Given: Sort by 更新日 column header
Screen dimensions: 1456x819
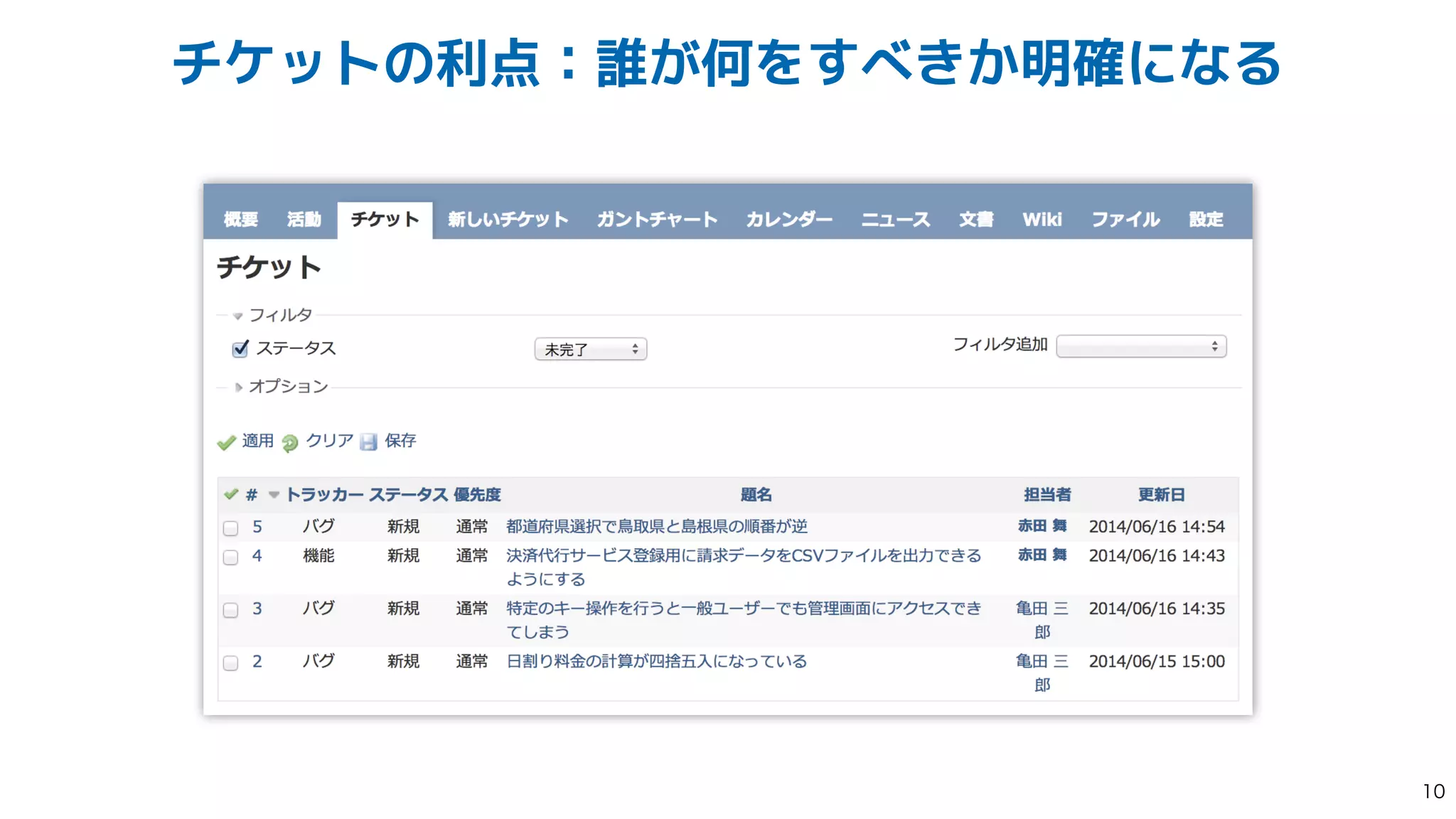Looking at the screenshot, I should tap(1162, 495).
